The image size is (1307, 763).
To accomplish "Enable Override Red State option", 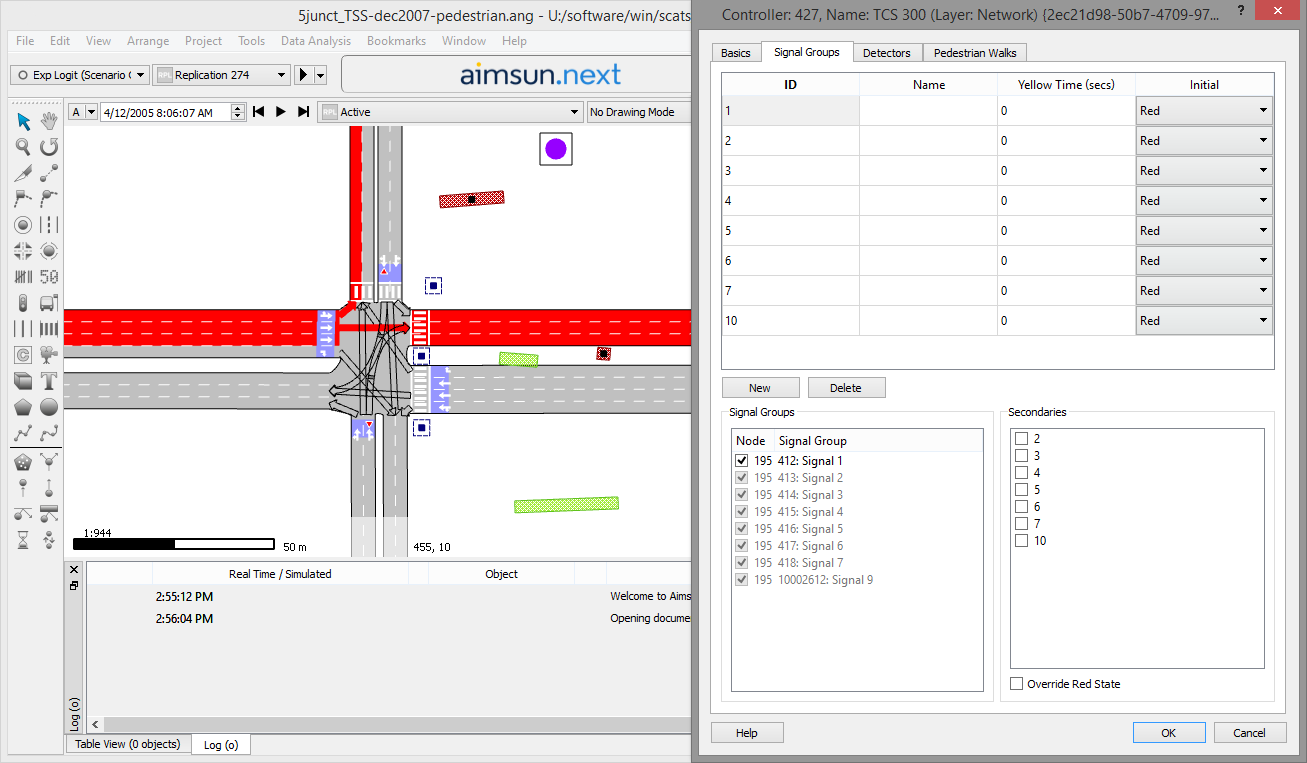I will tap(1017, 684).
